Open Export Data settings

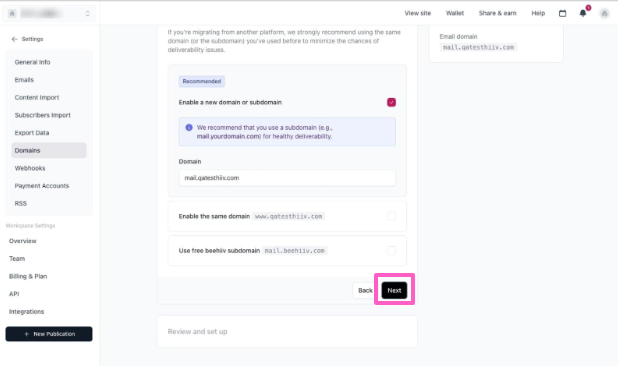pyautogui.click(x=49, y=133)
